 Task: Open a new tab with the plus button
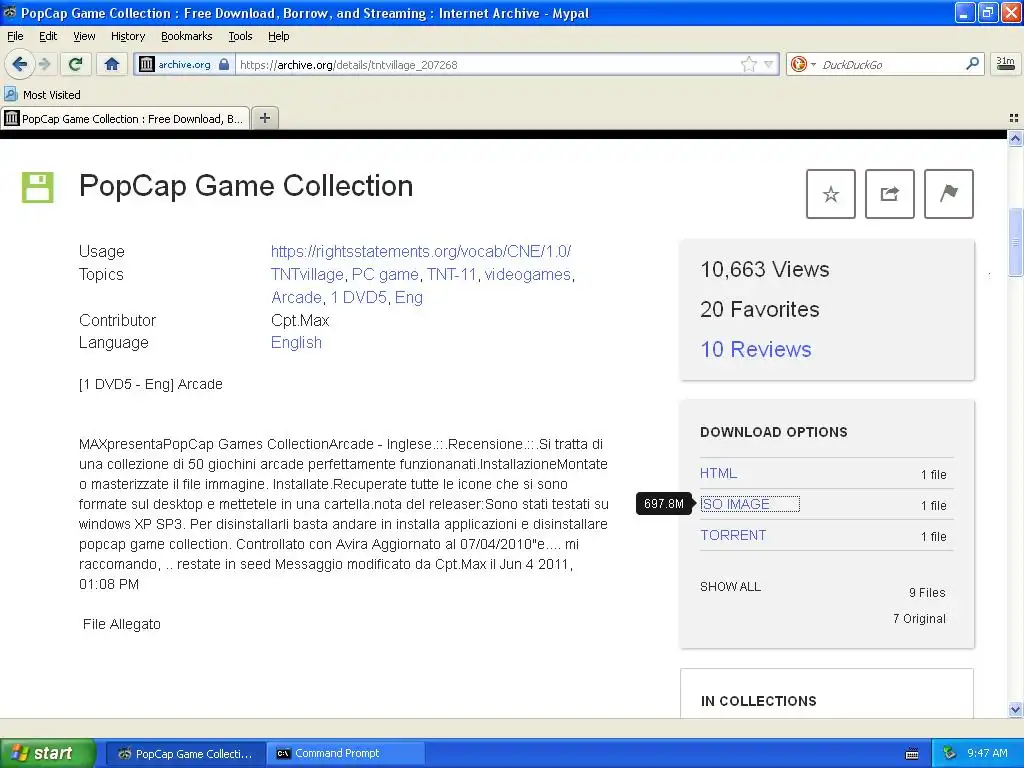pos(264,118)
